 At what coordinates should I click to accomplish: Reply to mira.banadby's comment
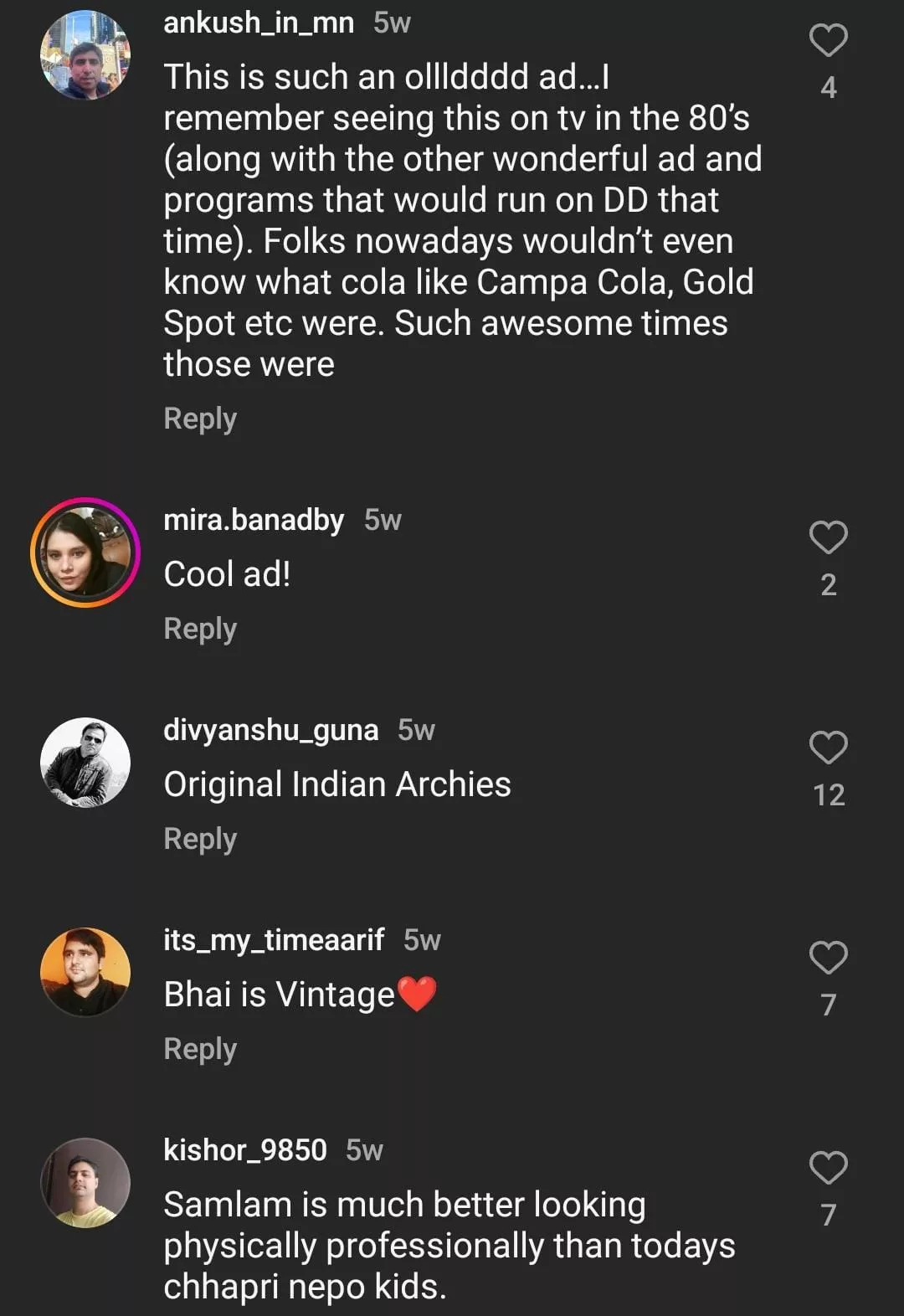(x=200, y=629)
